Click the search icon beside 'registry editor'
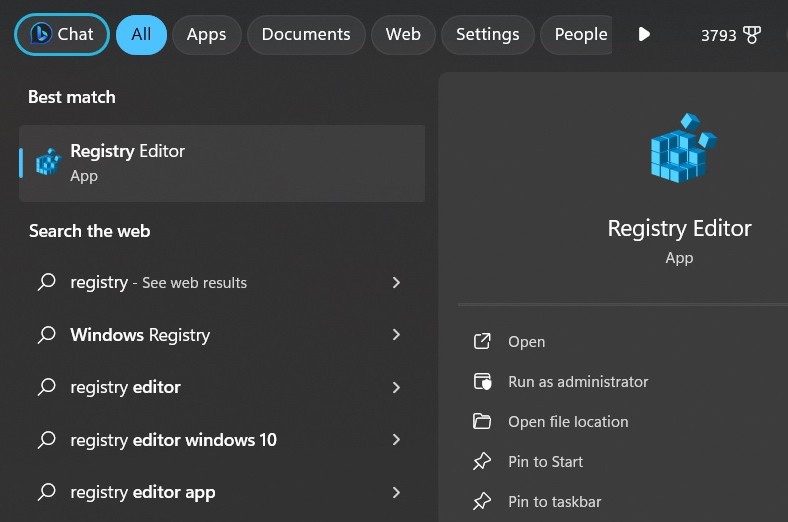The width and height of the screenshot is (788, 522). pyautogui.click(x=47, y=386)
